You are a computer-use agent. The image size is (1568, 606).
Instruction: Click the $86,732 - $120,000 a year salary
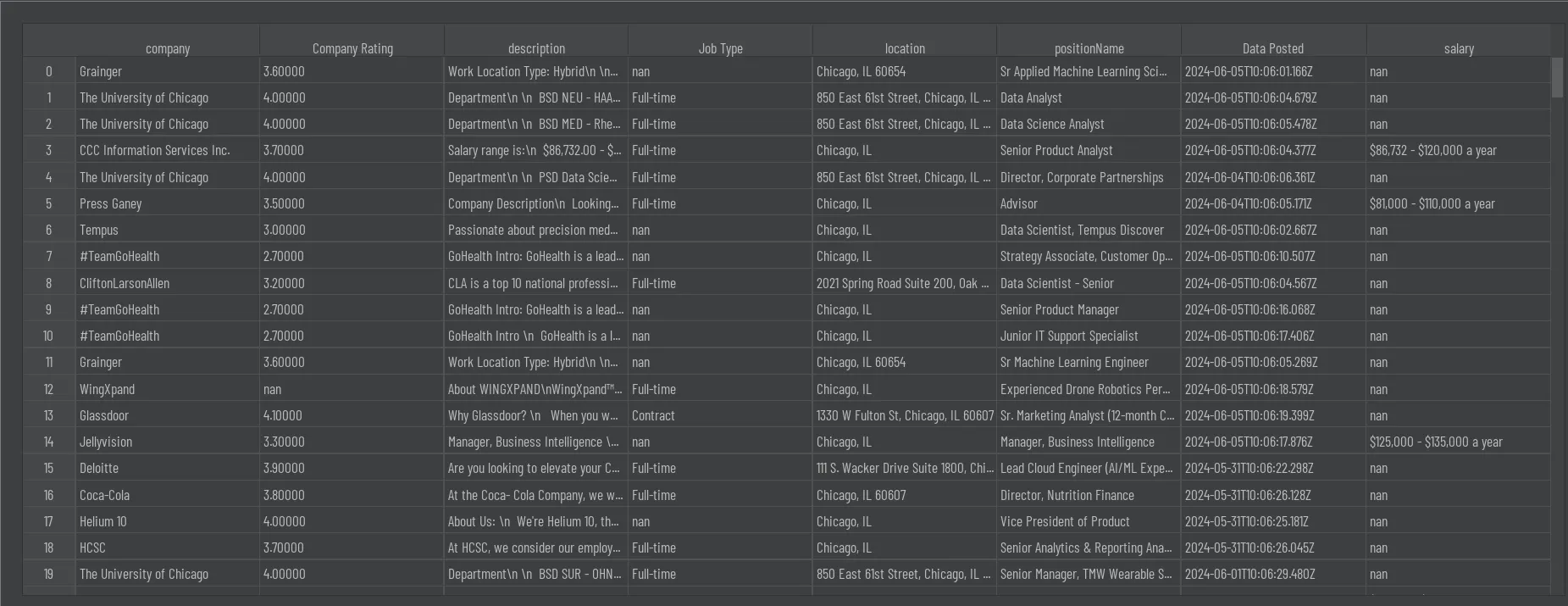coord(1459,150)
